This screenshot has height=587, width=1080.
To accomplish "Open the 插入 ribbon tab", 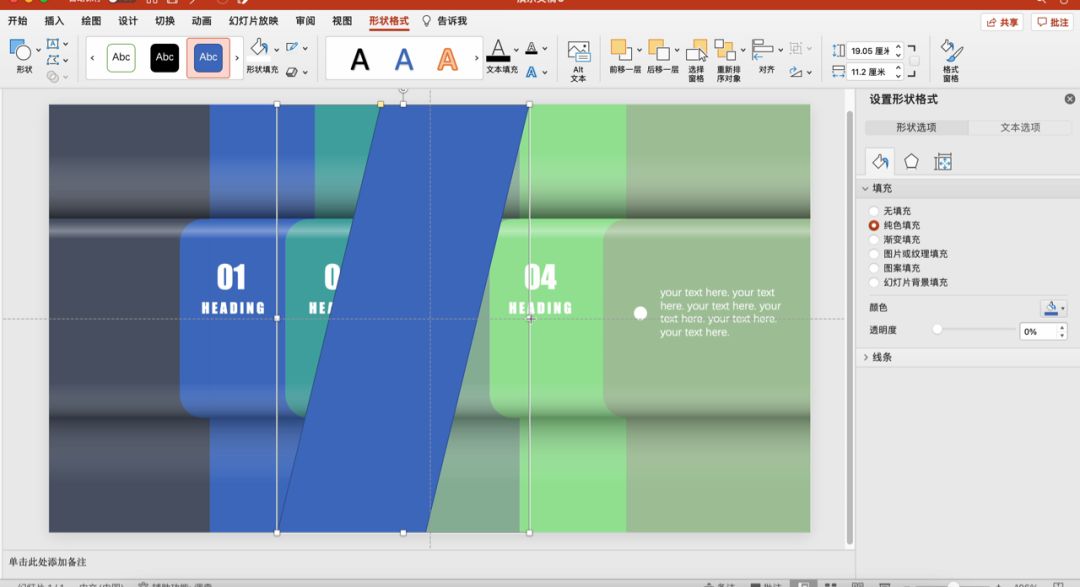I will coord(54,21).
